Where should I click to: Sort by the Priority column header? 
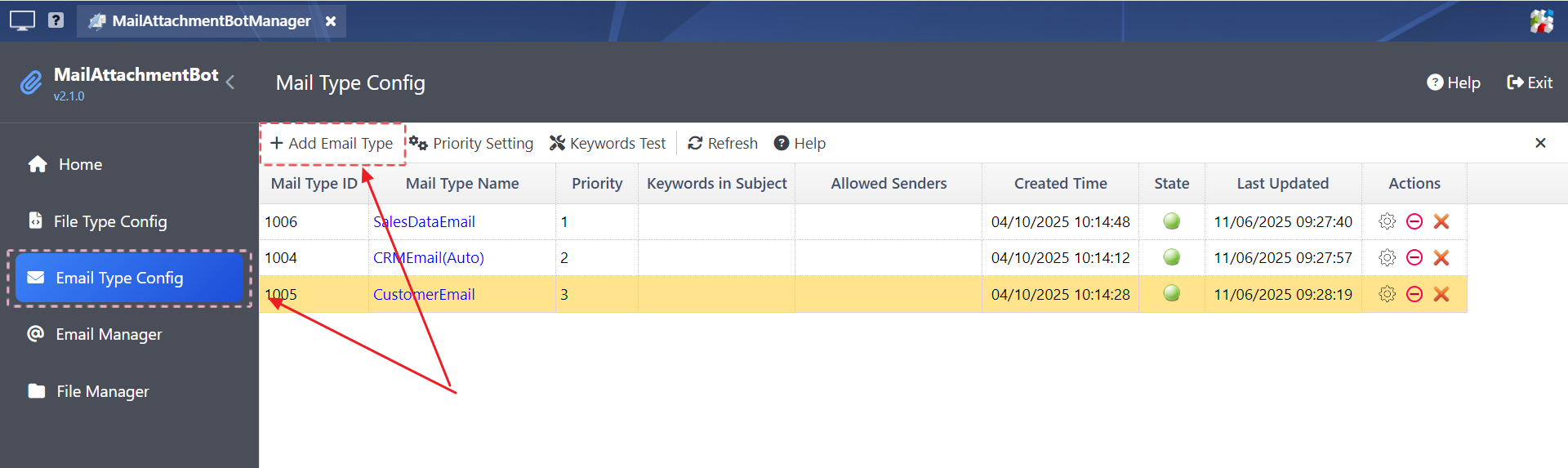597,184
